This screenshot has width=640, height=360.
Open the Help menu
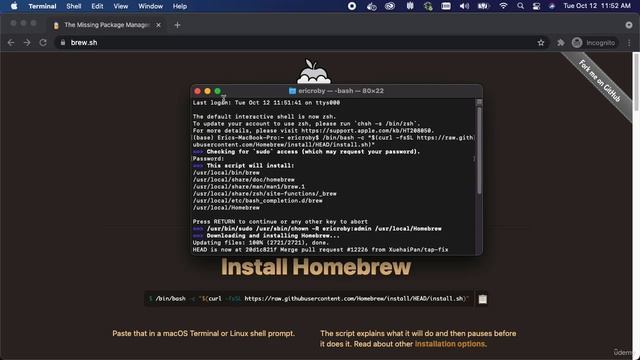[x=180, y=6]
